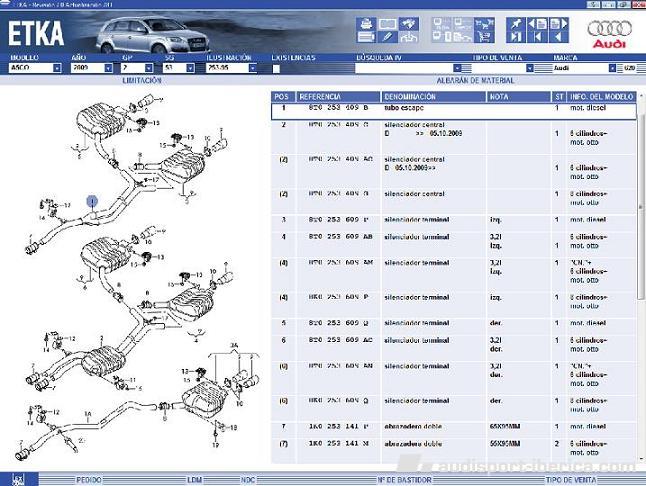
Task: Click highlighted callout 1 in the diagram
Action: point(93,201)
